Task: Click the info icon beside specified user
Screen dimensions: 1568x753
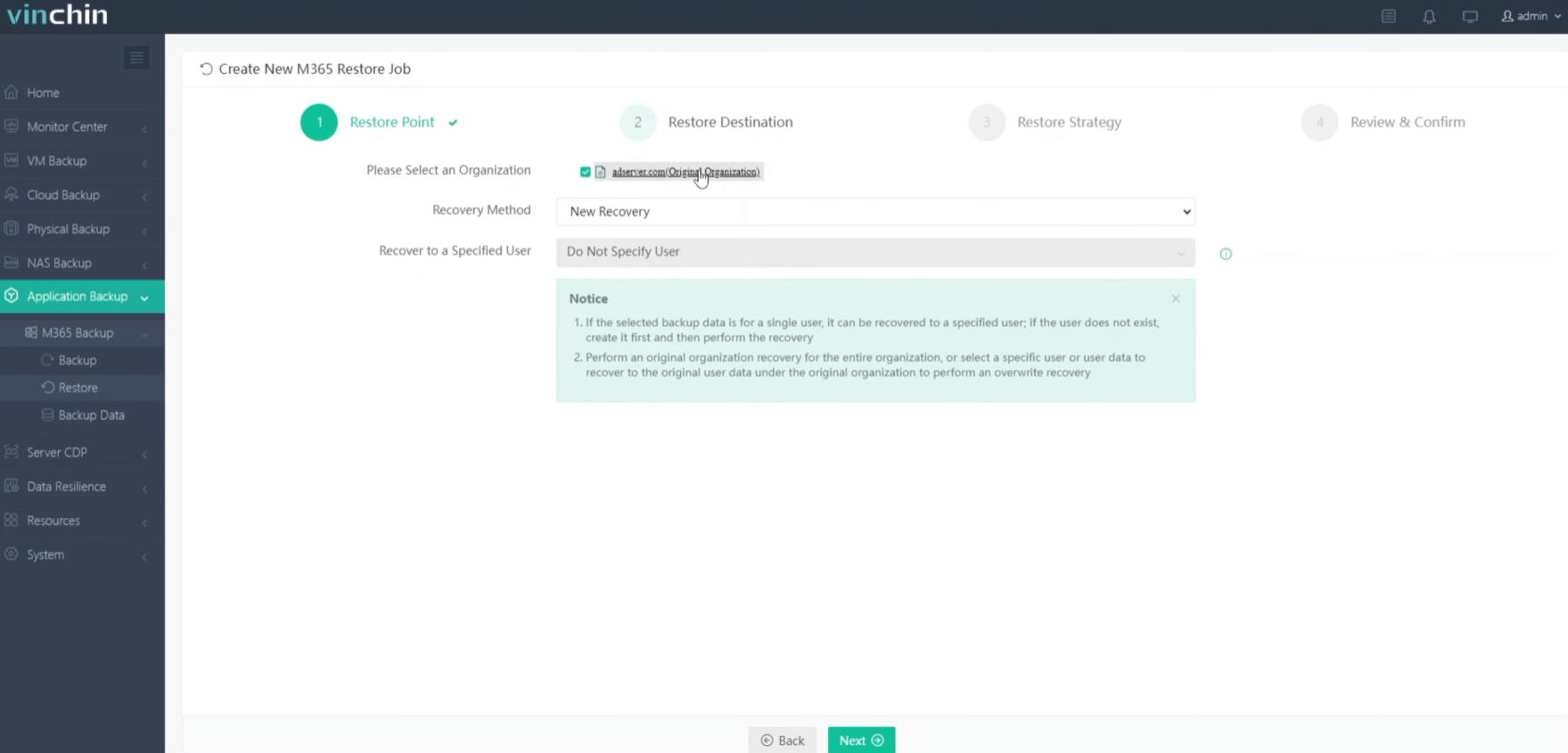Action: [1226, 254]
